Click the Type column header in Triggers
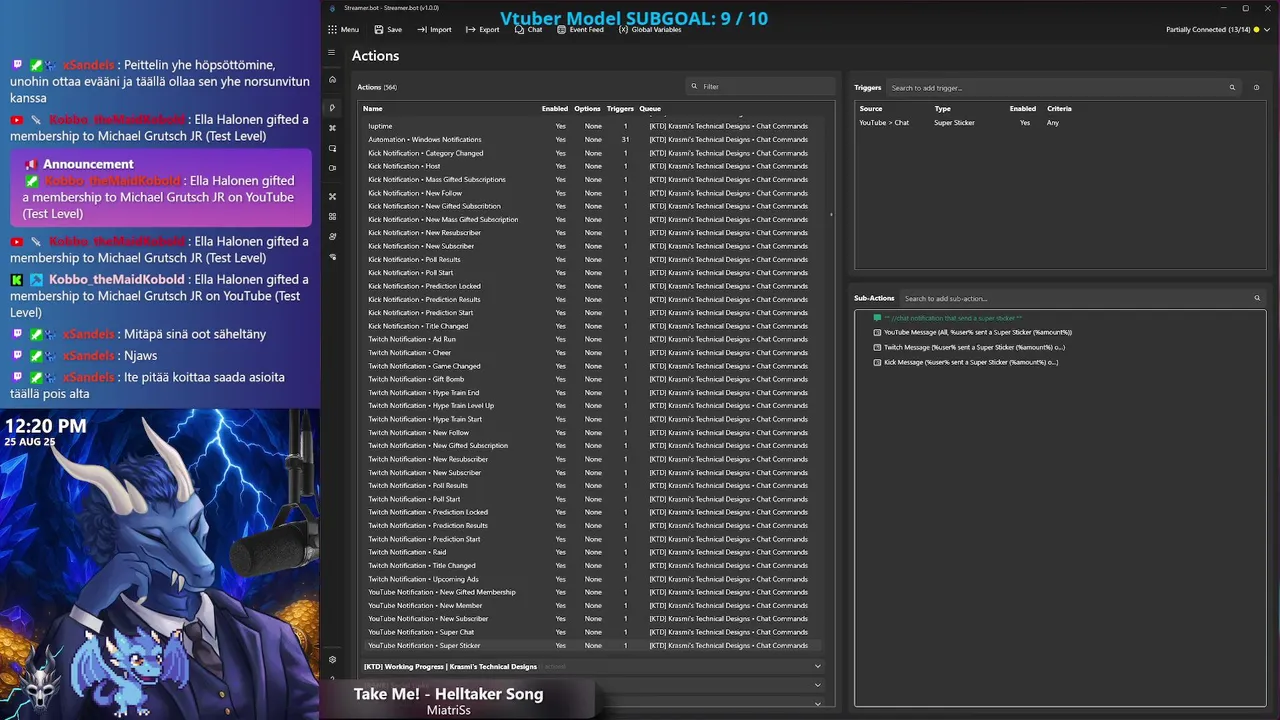Screen dimensions: 1280x720 click(x=942, y=109)
